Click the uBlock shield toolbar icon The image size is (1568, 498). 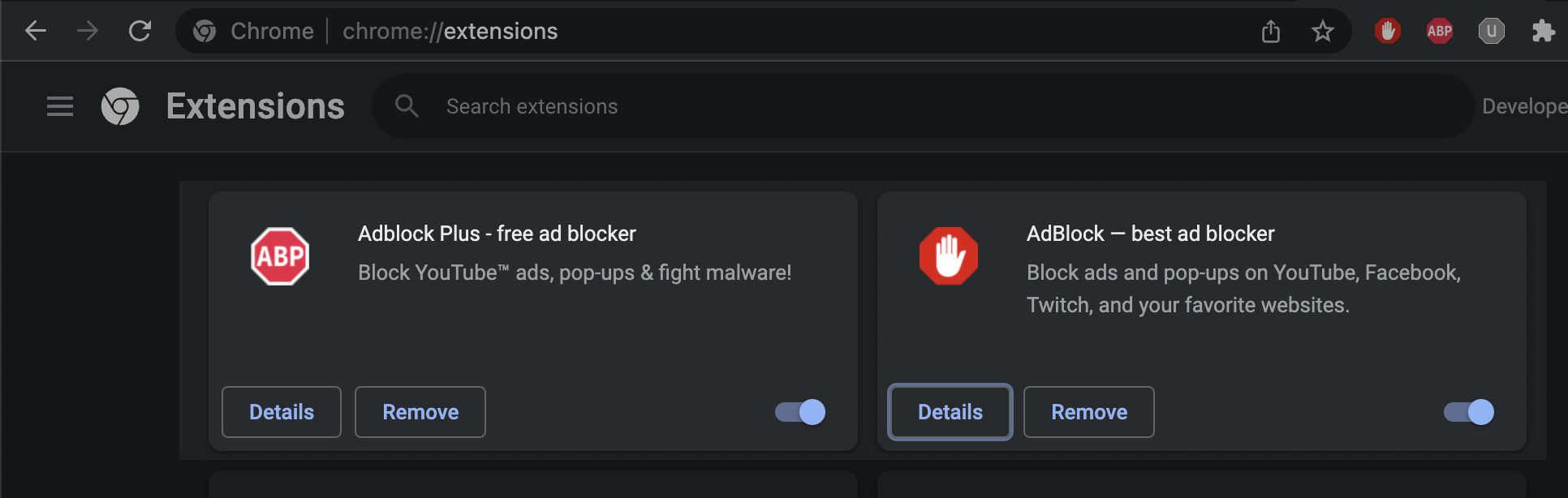pyautogui.click(x=1492, y=31)
